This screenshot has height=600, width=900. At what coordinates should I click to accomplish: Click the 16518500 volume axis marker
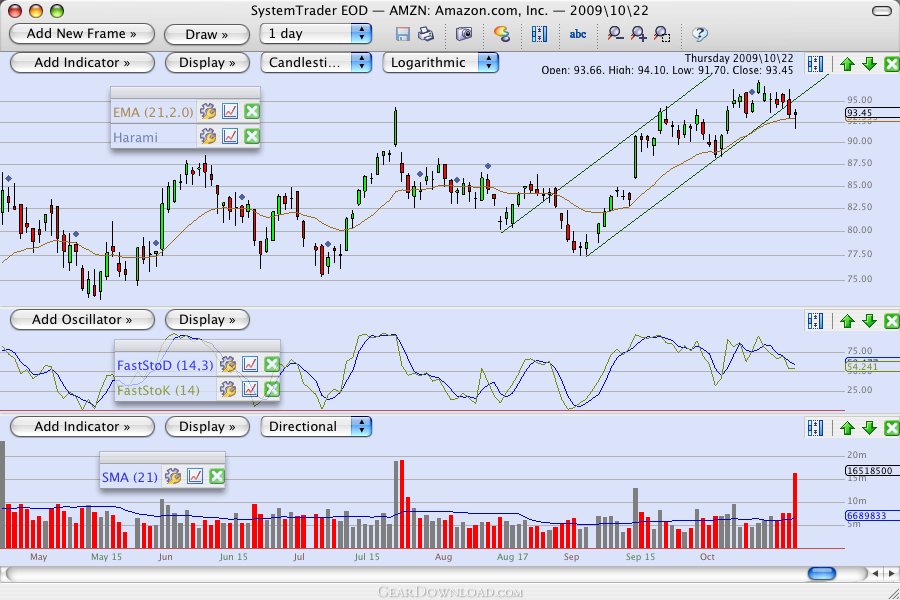(x=872, y=471)
